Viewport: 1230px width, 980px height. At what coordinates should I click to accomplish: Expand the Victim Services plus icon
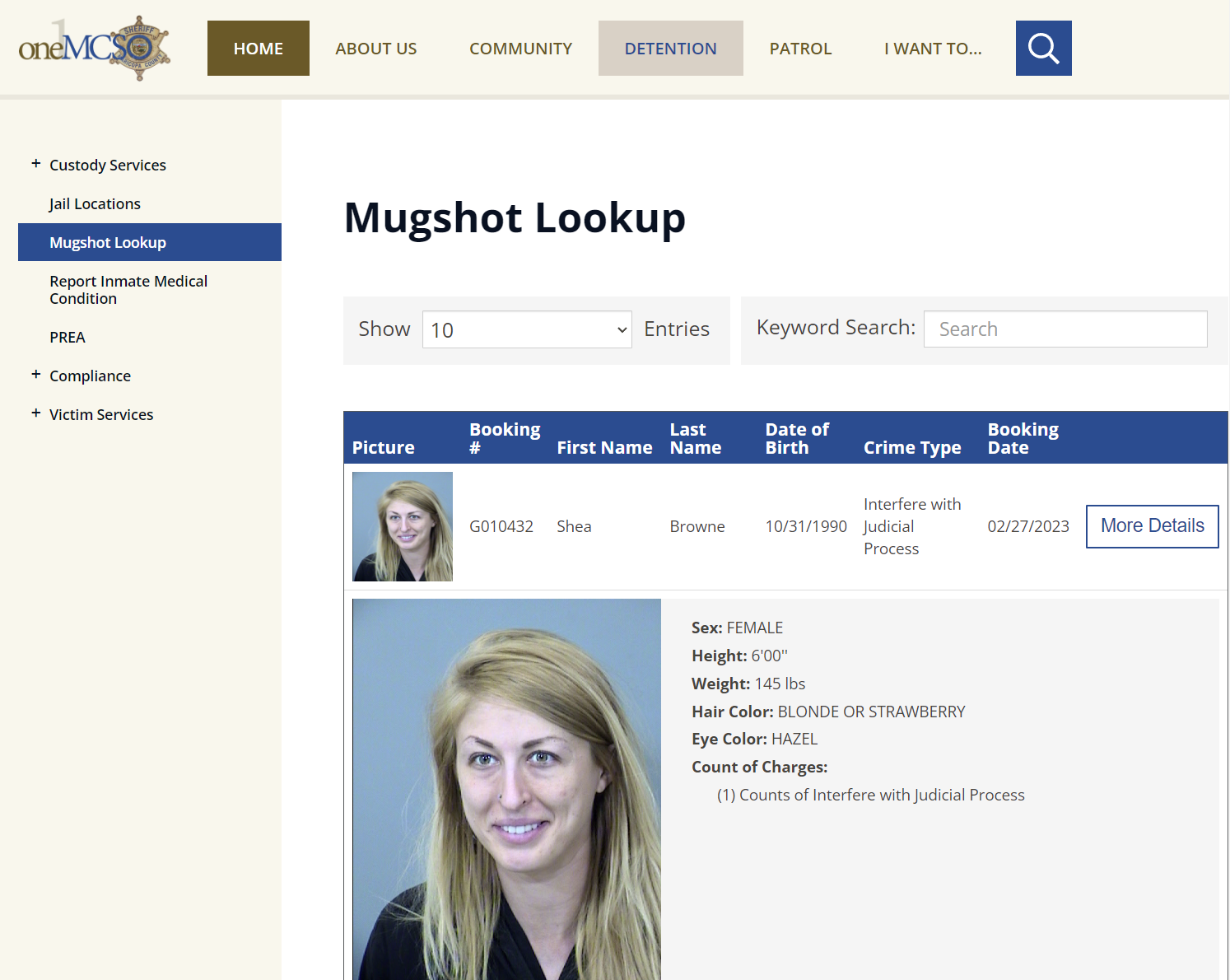point(35,413)
